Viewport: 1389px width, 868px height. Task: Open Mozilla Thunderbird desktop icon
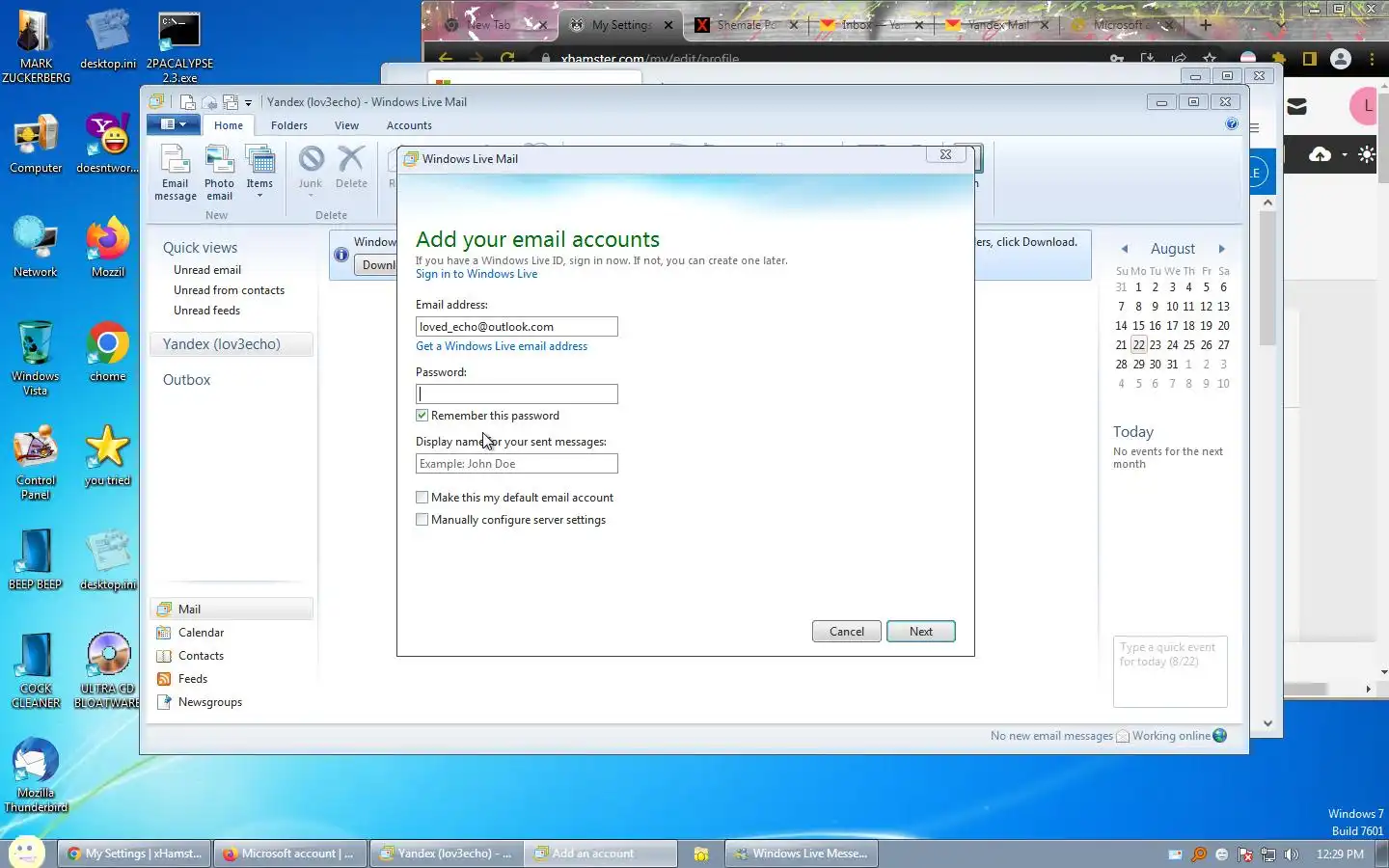pyautogui.click(x=36, y=774)
